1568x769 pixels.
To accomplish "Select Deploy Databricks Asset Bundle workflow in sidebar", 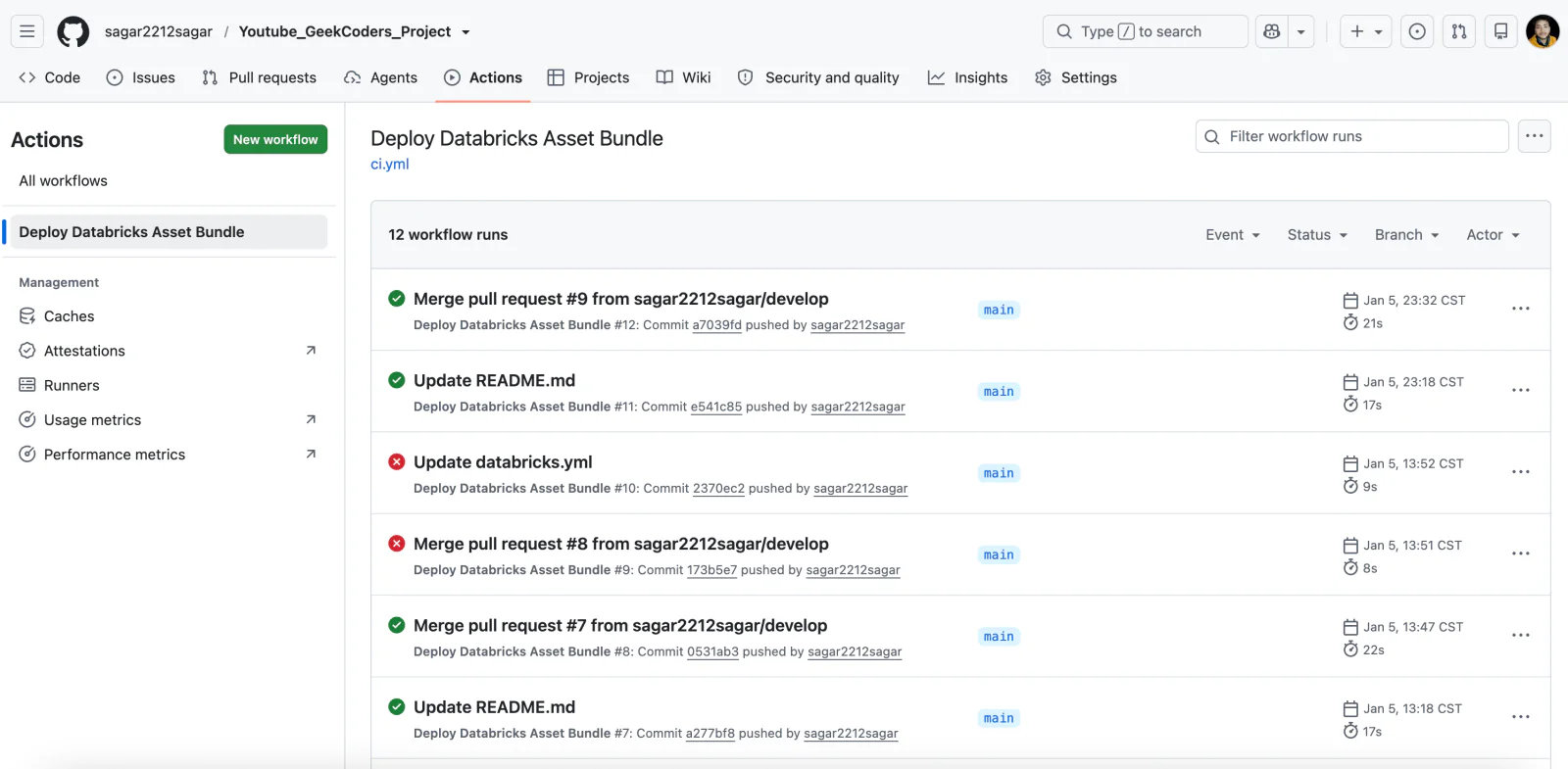I will coord(168,232).
